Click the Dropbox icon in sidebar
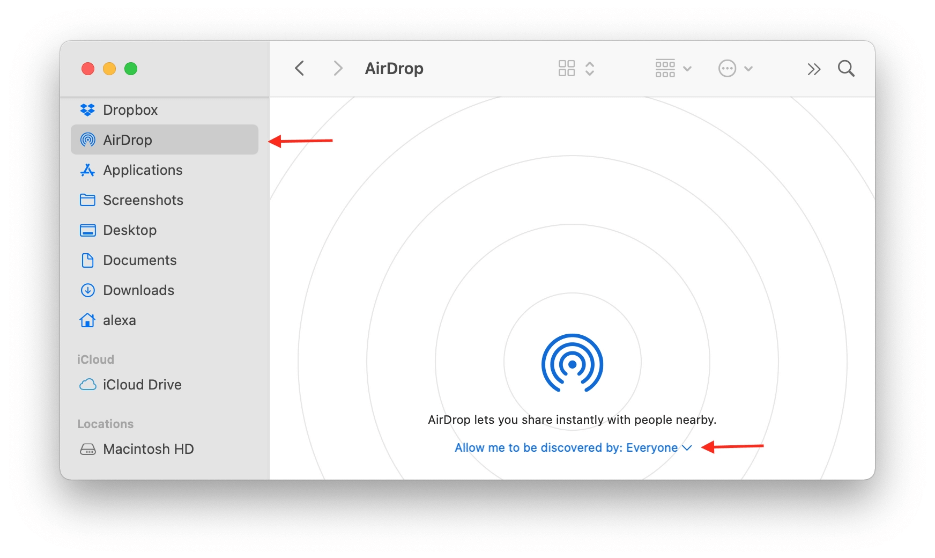 pos(87,110)
